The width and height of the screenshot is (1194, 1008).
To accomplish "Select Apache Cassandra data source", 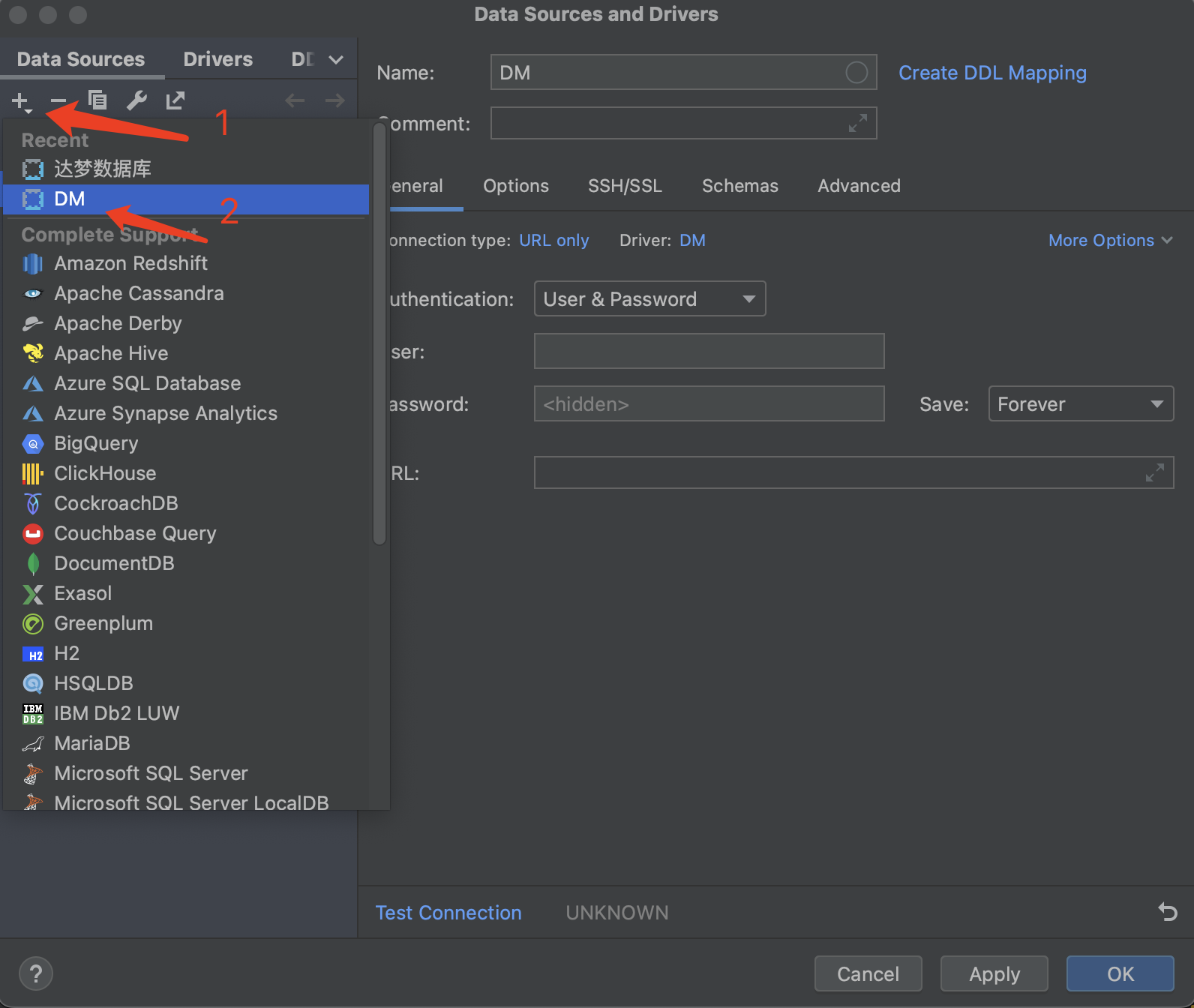I will pos(186,293).
